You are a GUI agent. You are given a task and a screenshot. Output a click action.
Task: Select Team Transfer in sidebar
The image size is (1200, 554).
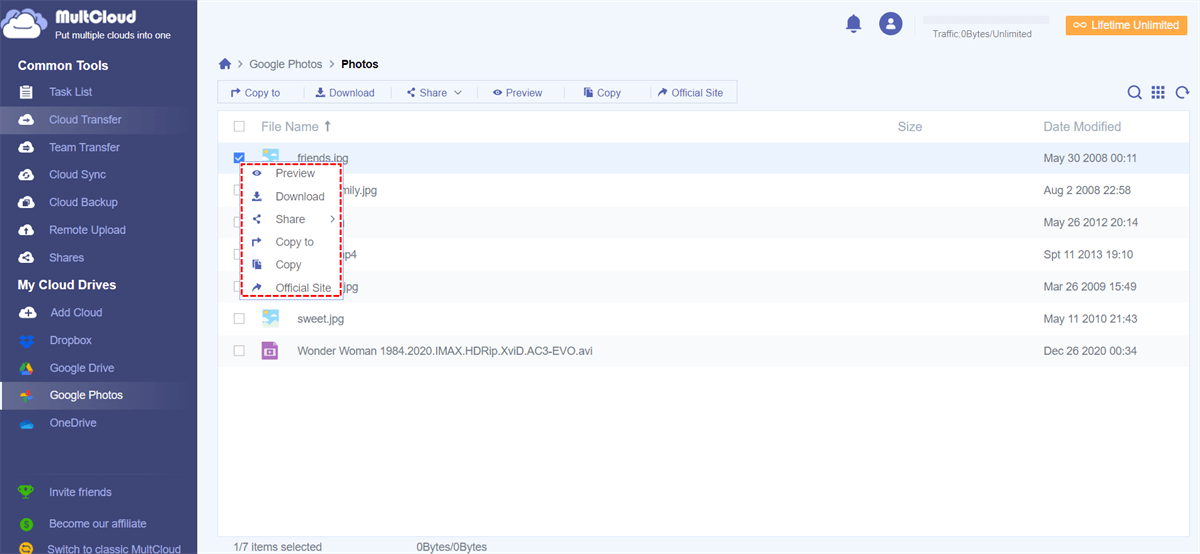(84, 147)
